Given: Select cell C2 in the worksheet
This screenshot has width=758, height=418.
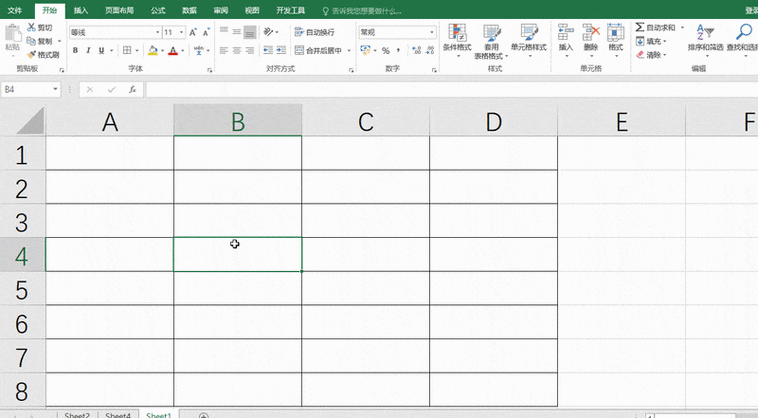Looking at the screenshot, I should tap(365, 187).
